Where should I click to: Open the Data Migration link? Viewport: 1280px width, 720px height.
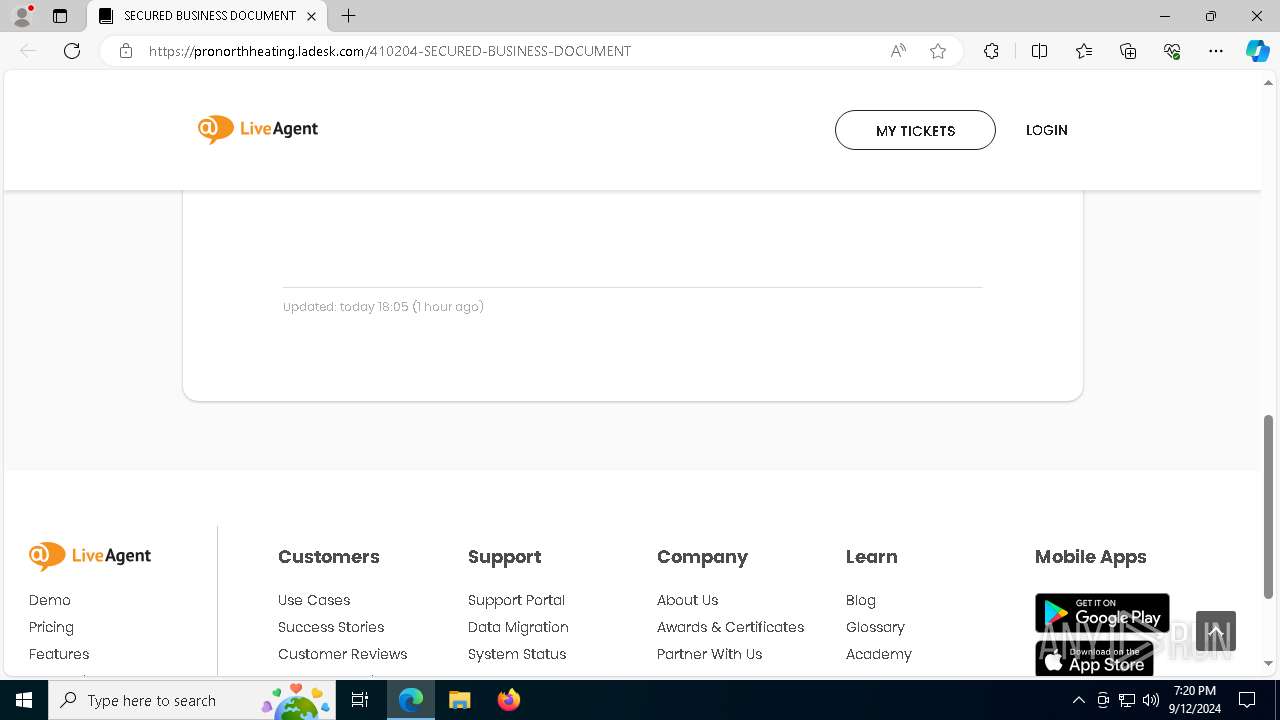tap(518, 627)
